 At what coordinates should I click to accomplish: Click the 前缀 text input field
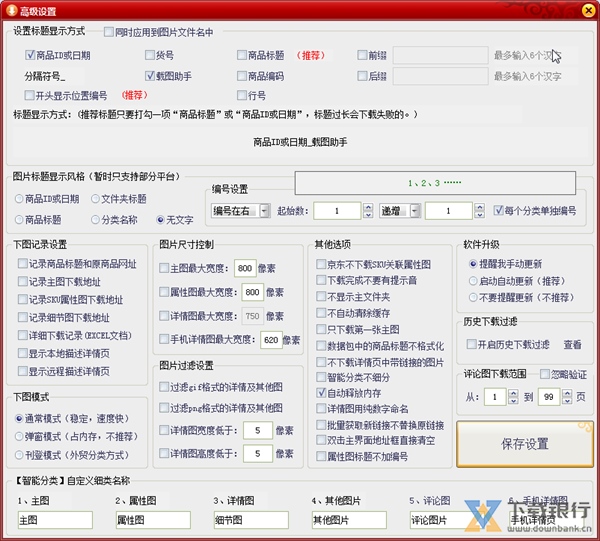click(x=440, y=55)
